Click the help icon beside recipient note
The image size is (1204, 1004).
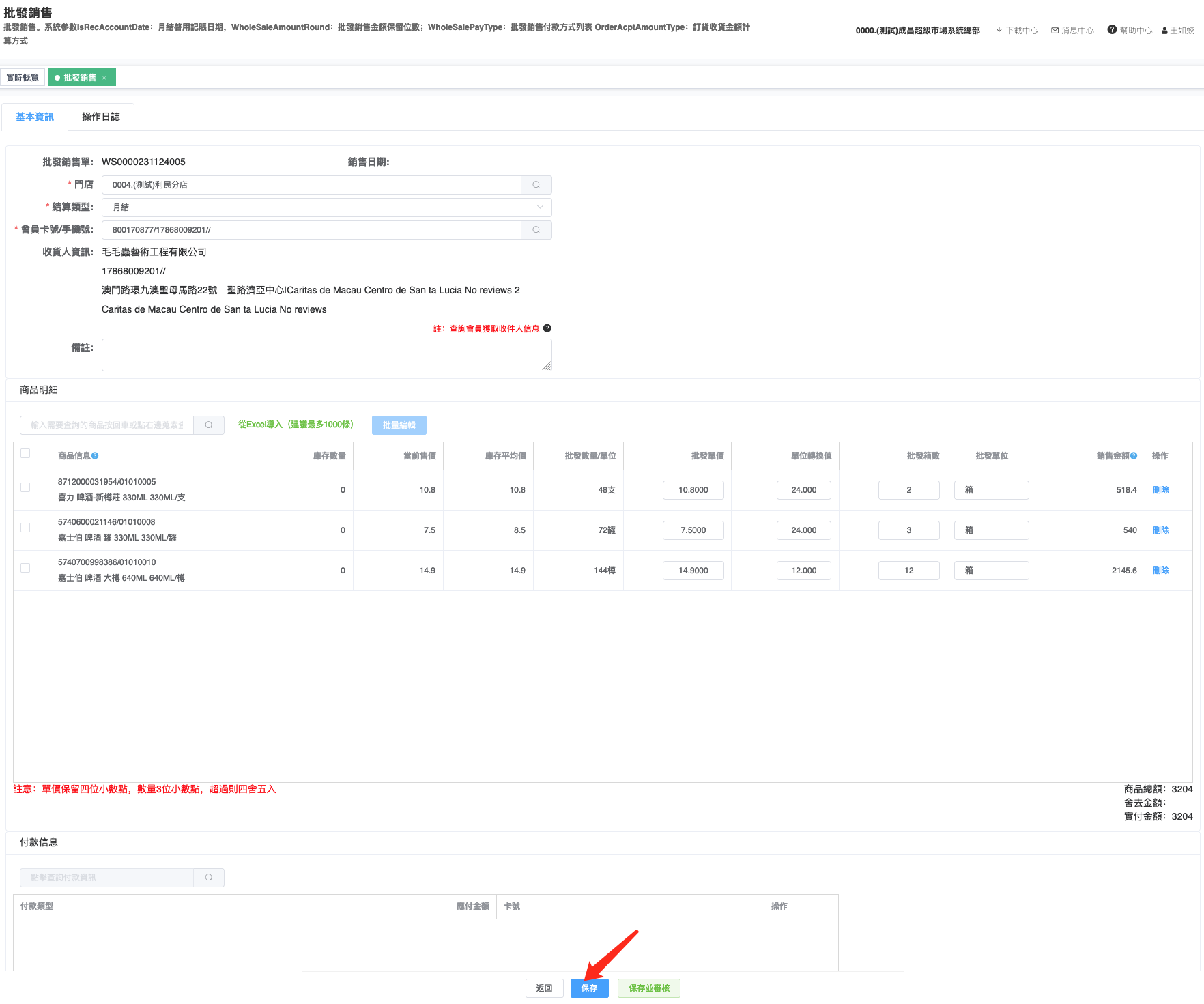coord(547,328)
